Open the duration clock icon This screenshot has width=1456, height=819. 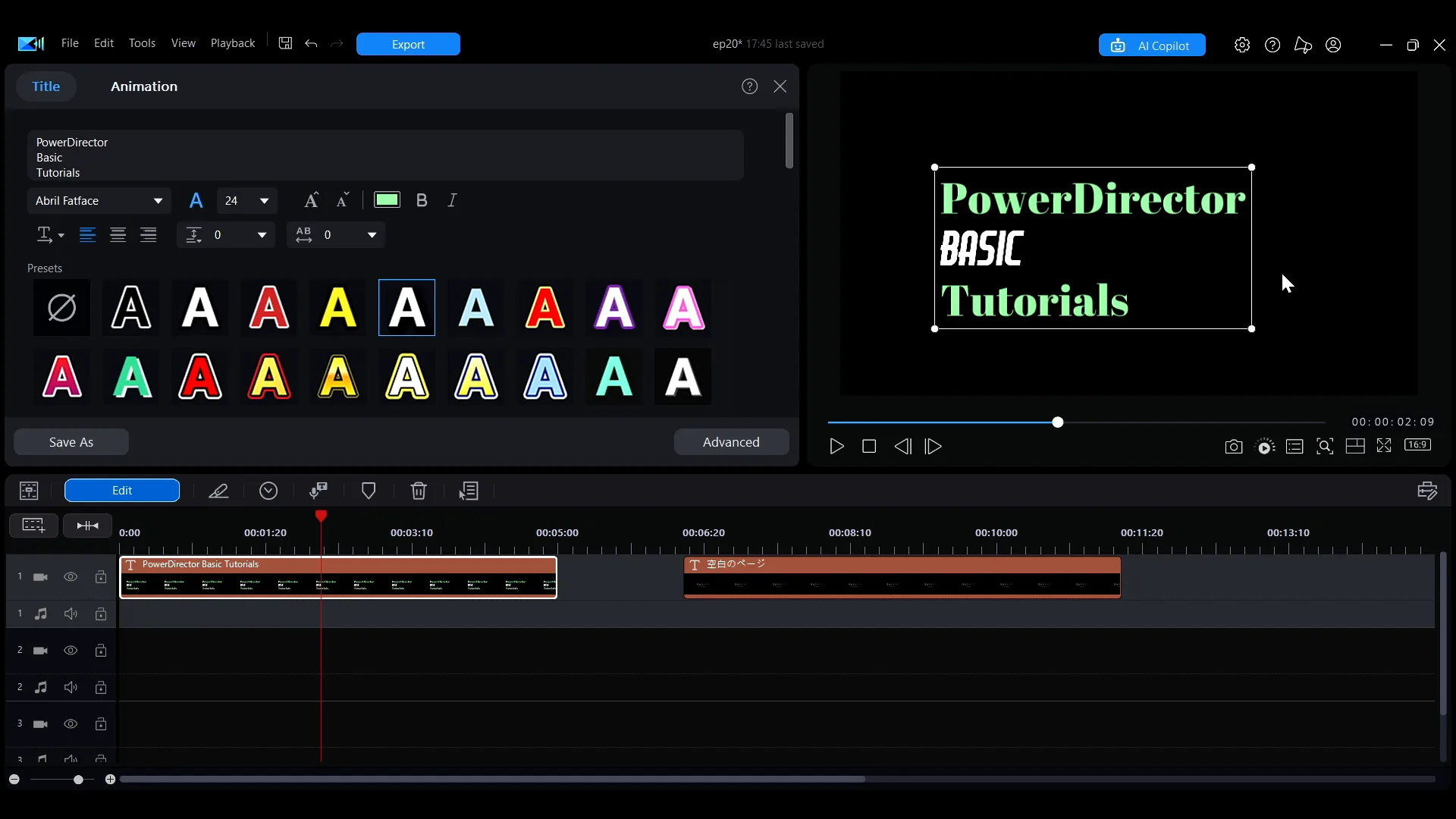coord(268,491)
